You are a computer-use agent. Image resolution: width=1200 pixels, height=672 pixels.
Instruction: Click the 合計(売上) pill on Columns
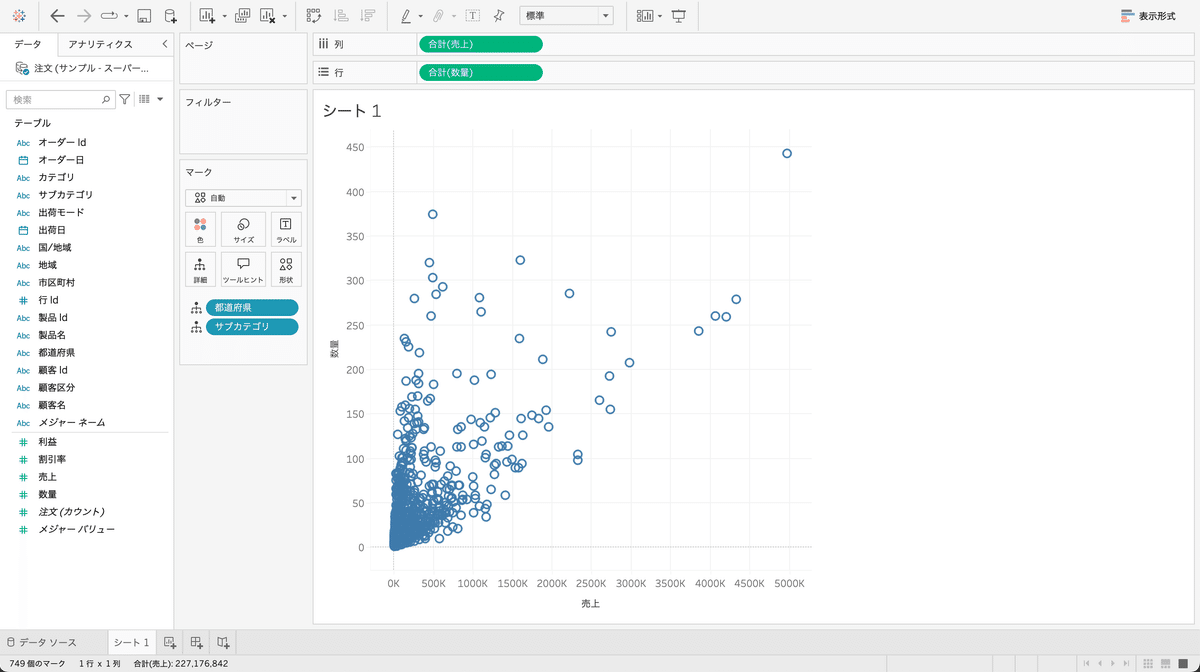481,44
